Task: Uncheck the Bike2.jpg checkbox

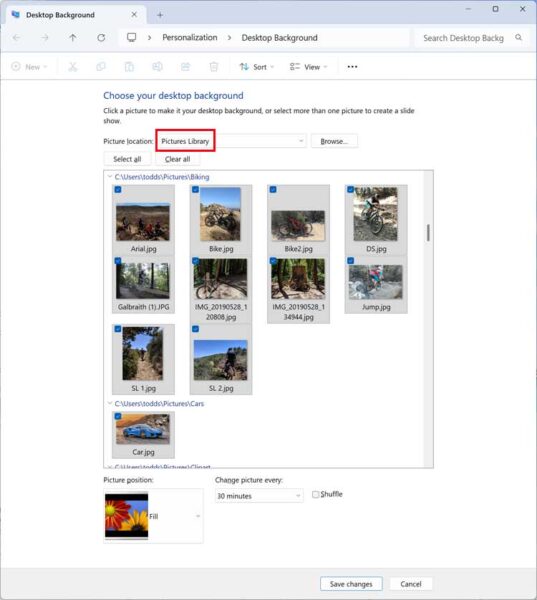Action: (x=273, y=189)
